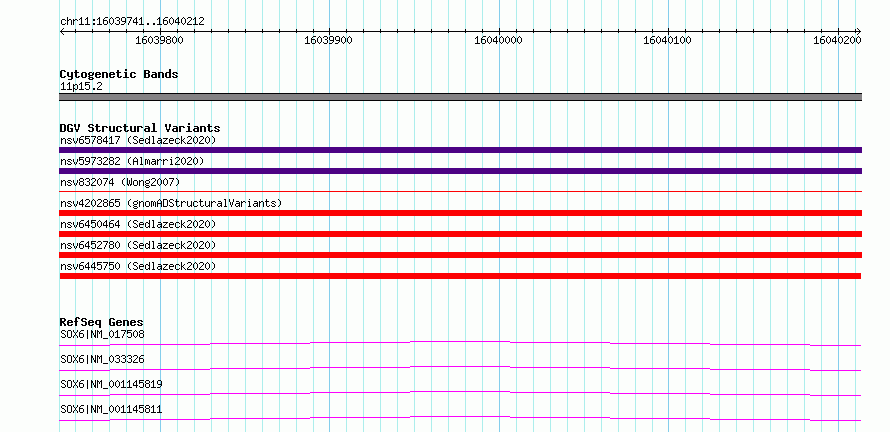Open the SOX6|NM_001145819 transcript label
Image resolution: width=890 pixels, height=432 pixels.
tap(111, 384)
